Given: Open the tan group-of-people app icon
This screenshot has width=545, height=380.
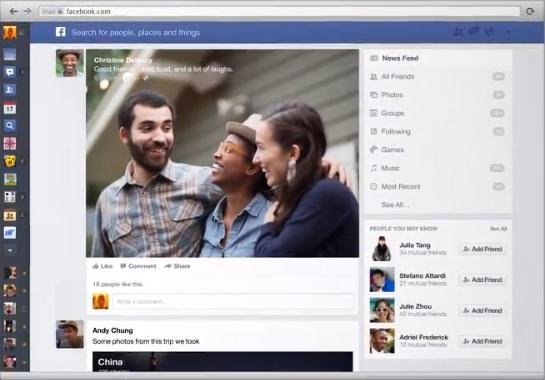Looking at the screenshot, I should point(10,215).
